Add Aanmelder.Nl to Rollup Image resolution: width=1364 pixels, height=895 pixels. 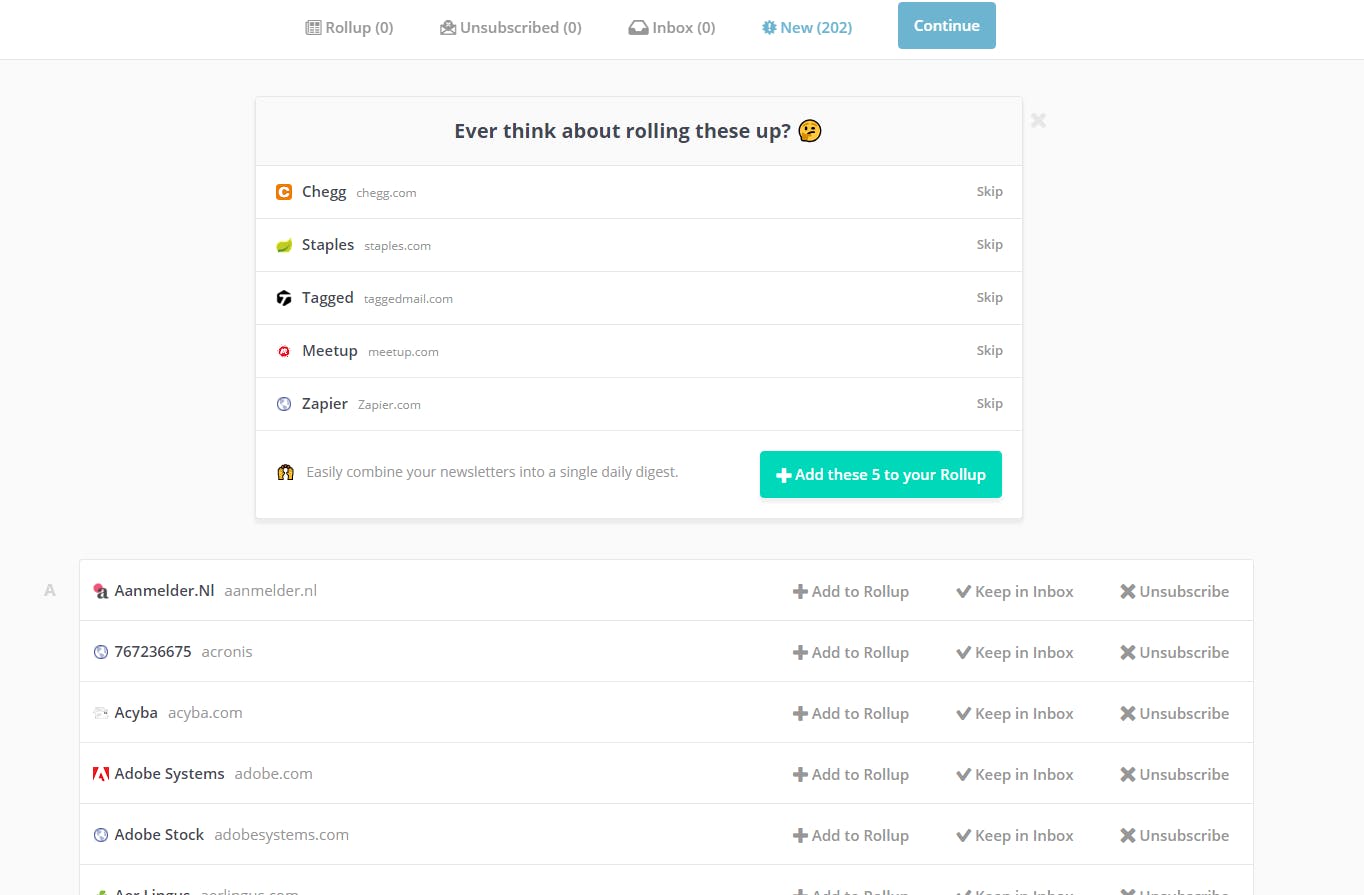point(851,591)
